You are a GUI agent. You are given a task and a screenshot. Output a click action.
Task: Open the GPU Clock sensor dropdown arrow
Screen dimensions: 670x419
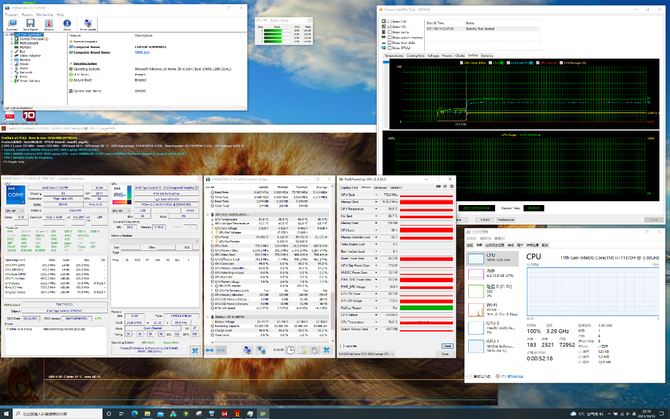[x=376, y=195]
